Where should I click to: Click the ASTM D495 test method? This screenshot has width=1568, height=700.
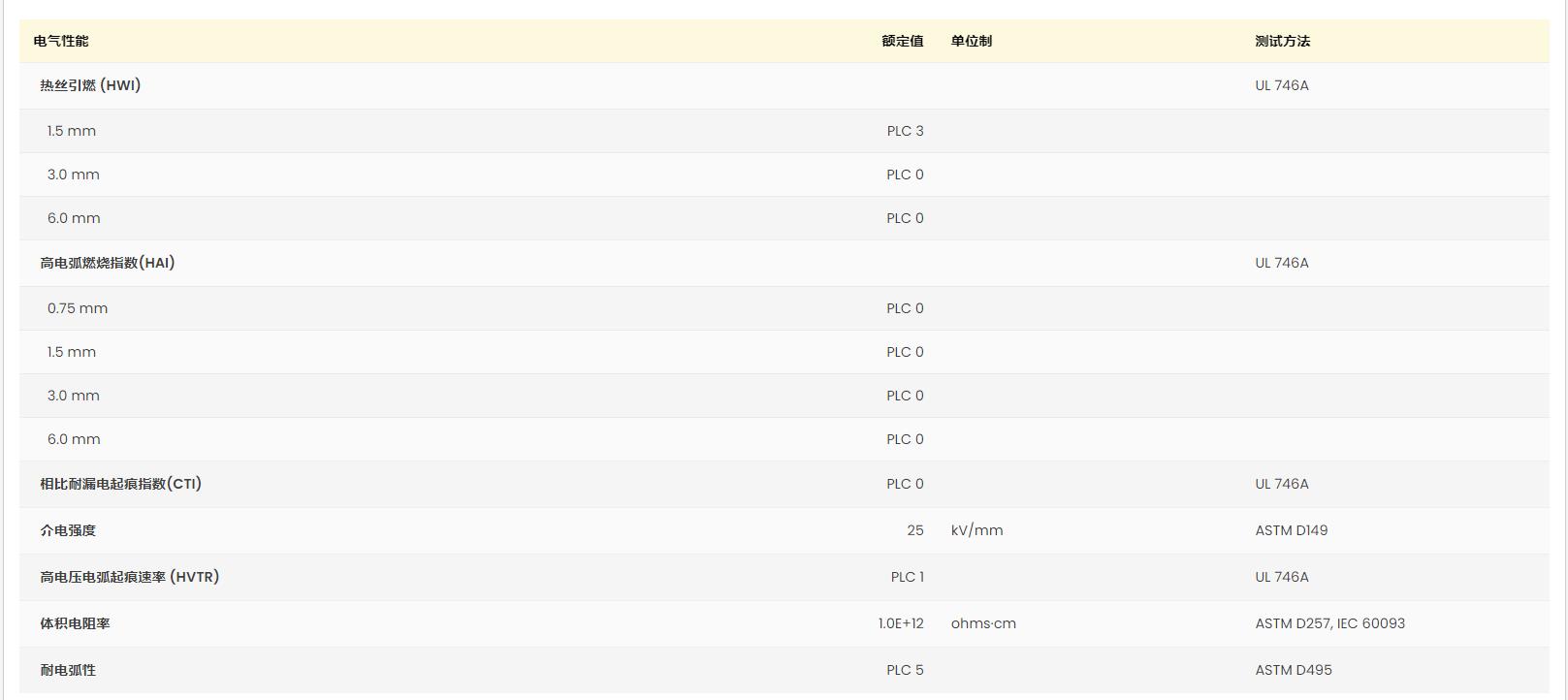pos(1293,670)
